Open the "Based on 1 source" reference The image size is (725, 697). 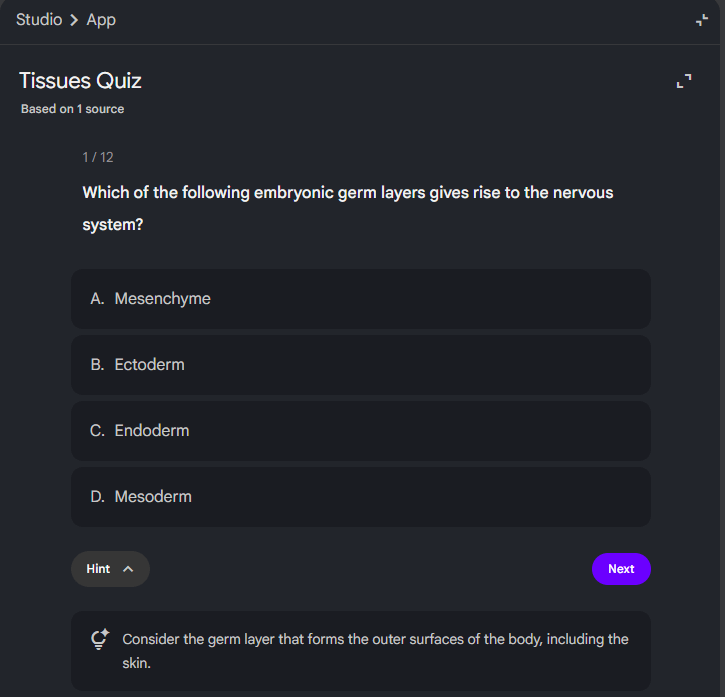tap(72, 109)
